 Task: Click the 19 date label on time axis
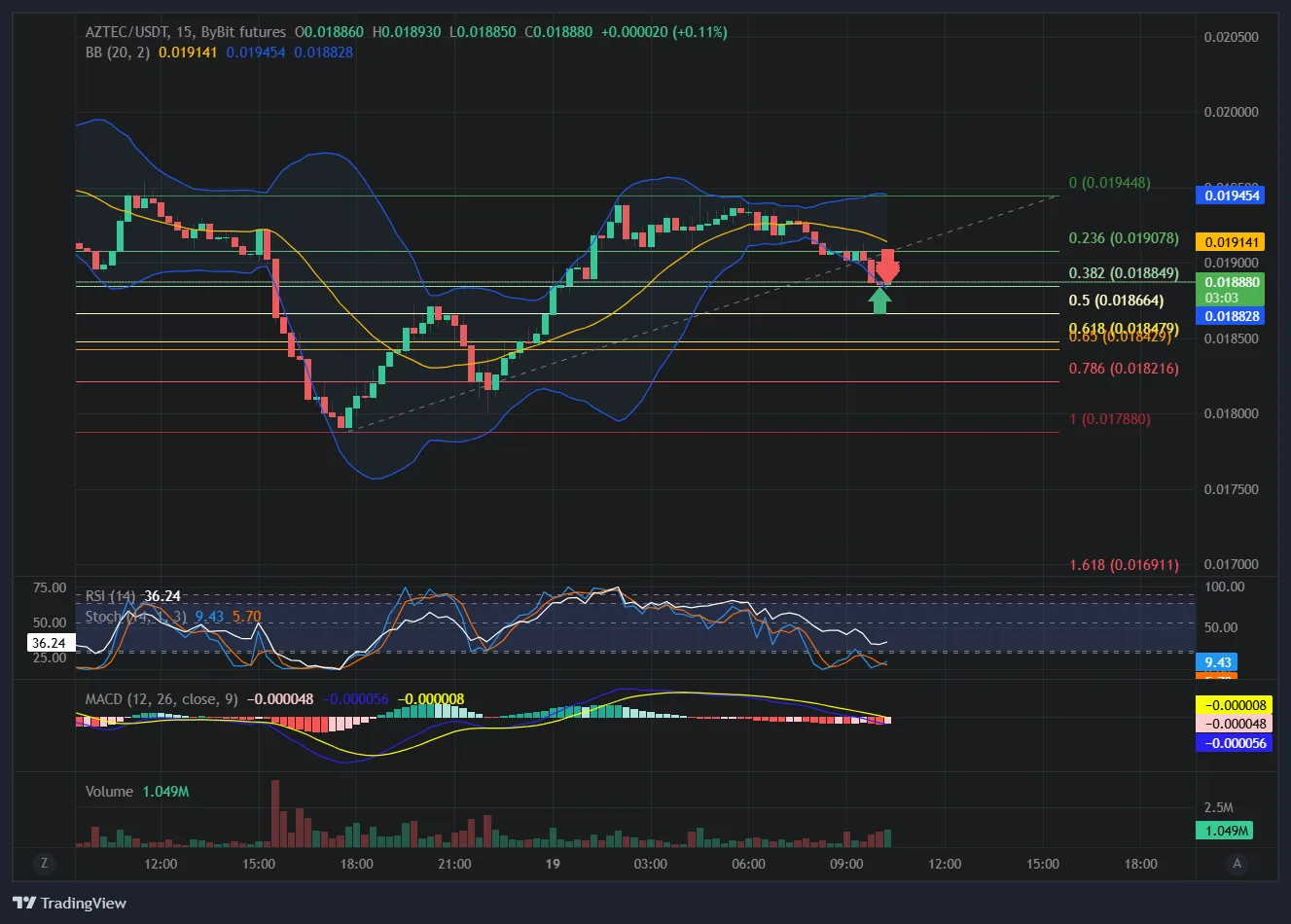pos(553,864)
